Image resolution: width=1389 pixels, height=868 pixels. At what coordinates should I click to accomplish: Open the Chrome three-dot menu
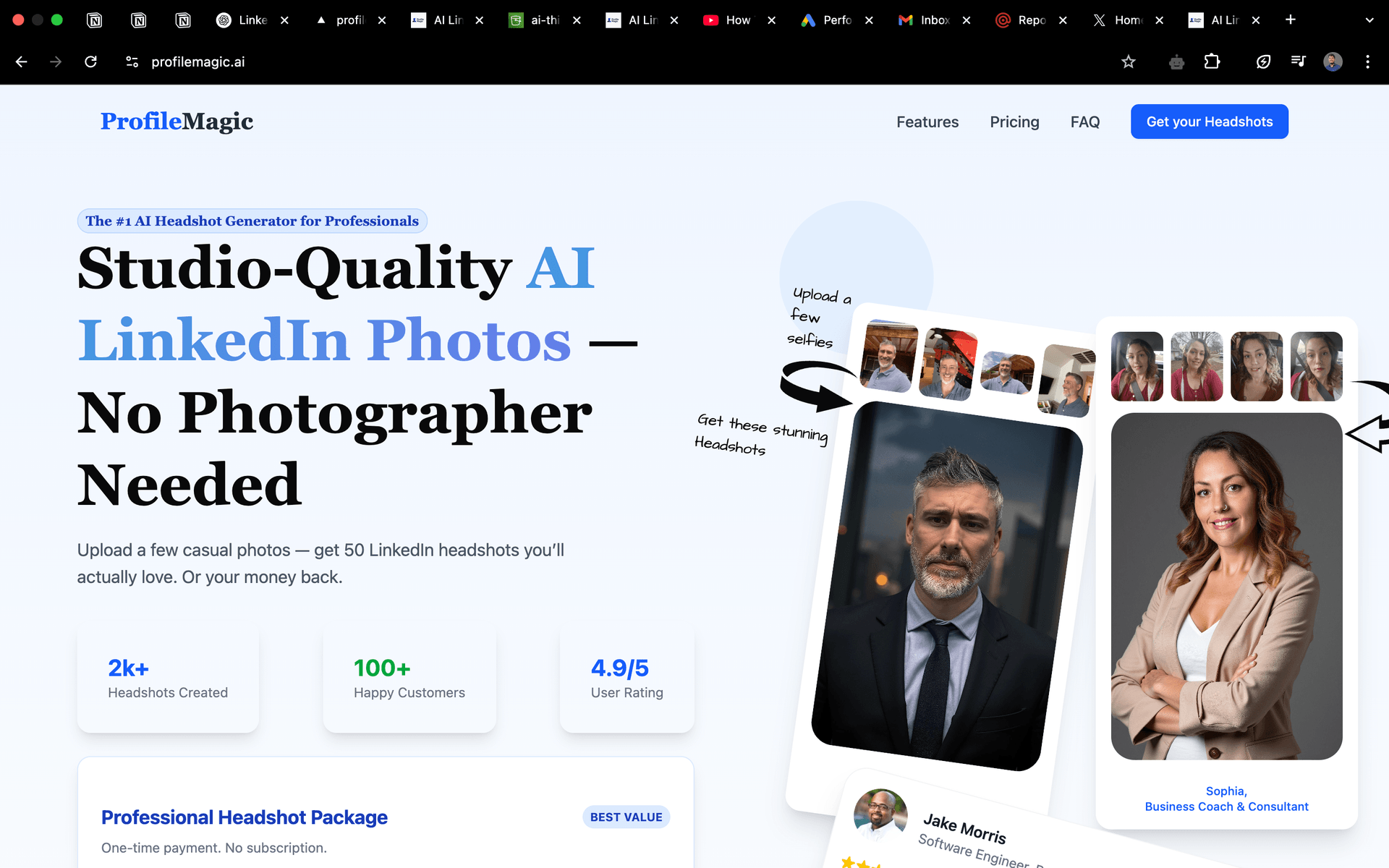[1367, 62]
